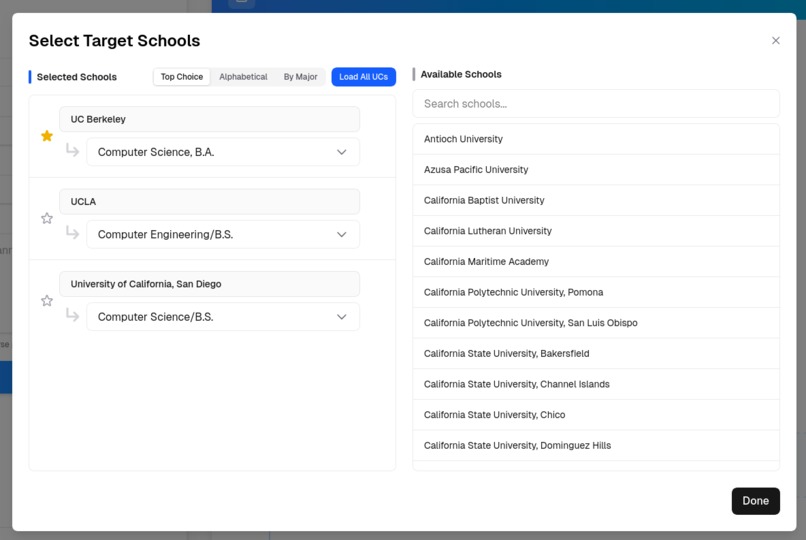Switch to Top Choice sorting tab
The width and height of the screenshot is (806, 540).
click(182, 77)
